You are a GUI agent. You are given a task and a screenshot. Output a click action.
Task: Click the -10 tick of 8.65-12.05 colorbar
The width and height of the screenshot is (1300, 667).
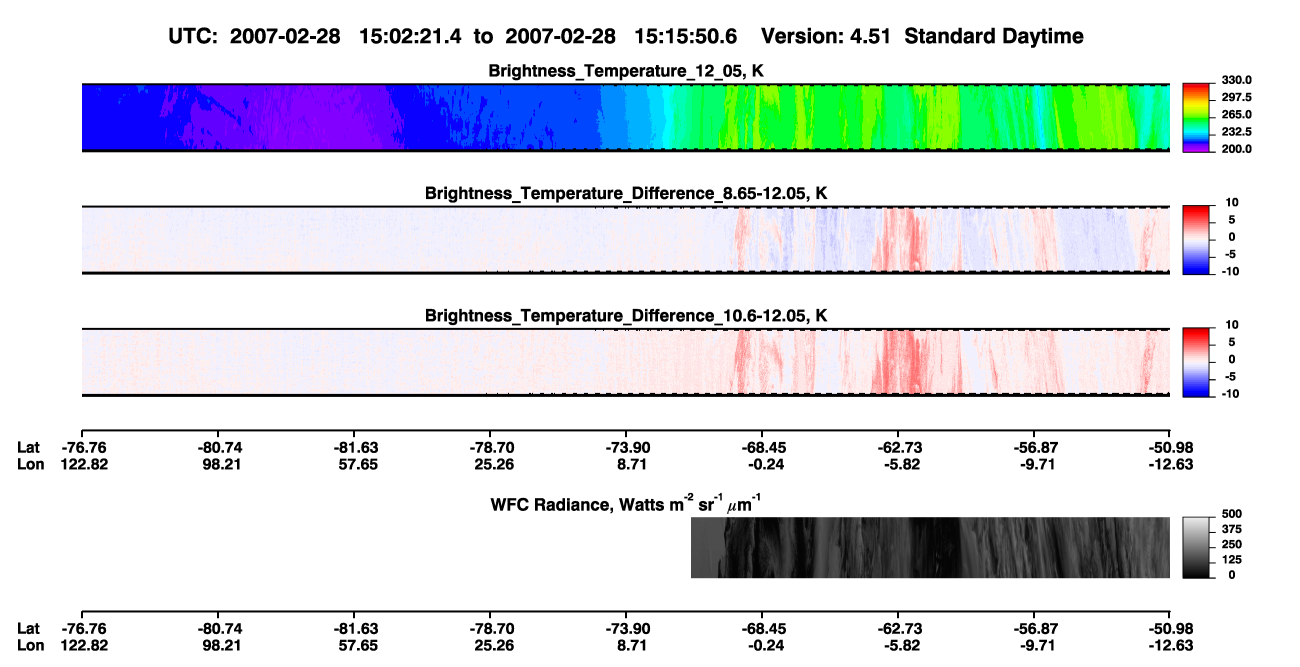point(1229,272)
